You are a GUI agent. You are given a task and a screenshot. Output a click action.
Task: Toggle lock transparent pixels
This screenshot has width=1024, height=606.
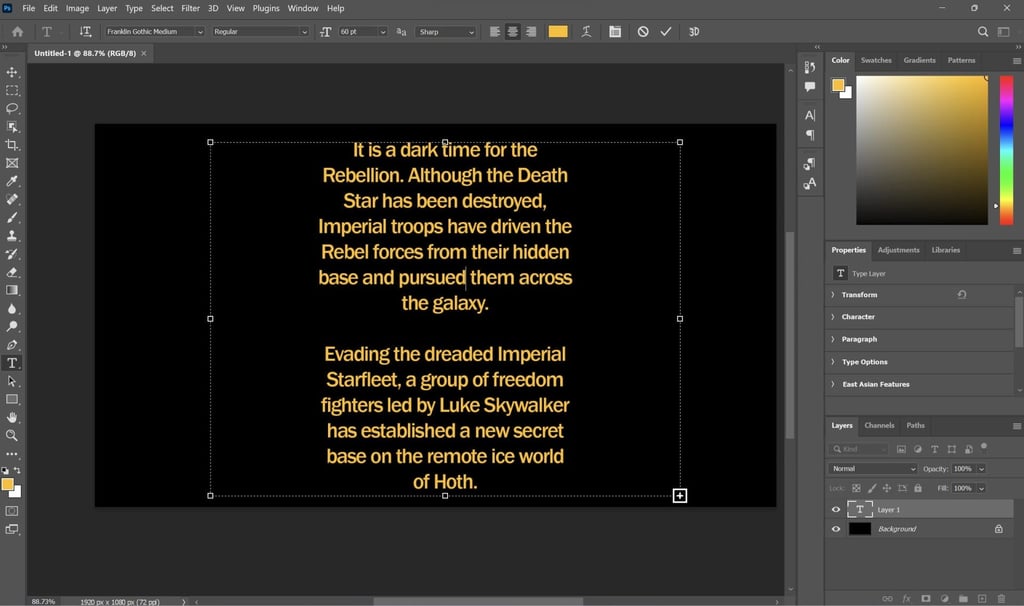point(856,488)
